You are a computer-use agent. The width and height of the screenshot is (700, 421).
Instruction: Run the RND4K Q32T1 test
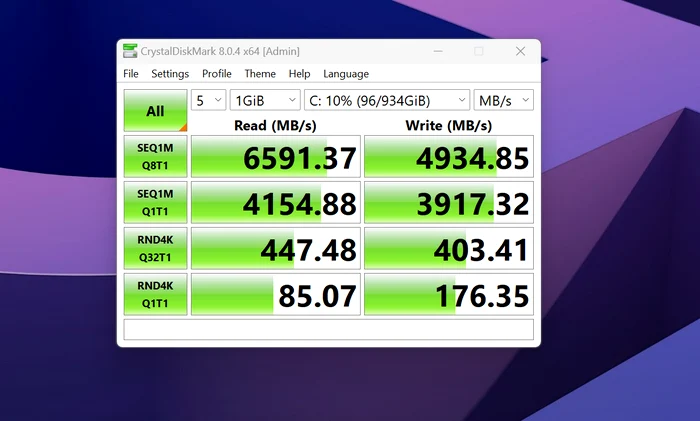click(155, 249)
